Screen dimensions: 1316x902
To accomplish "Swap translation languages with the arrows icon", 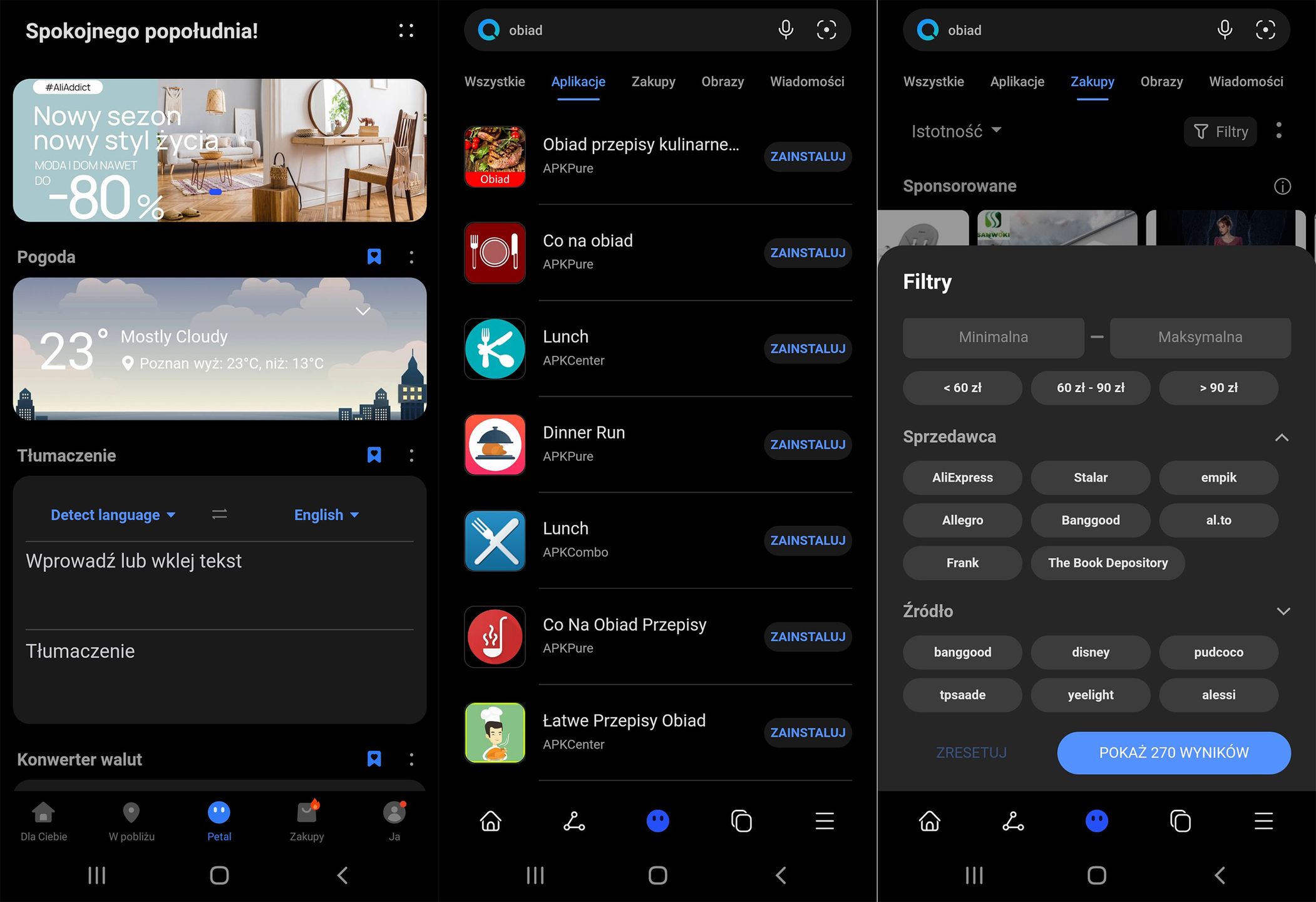I will pyautogui.click(x=219, y=514).
